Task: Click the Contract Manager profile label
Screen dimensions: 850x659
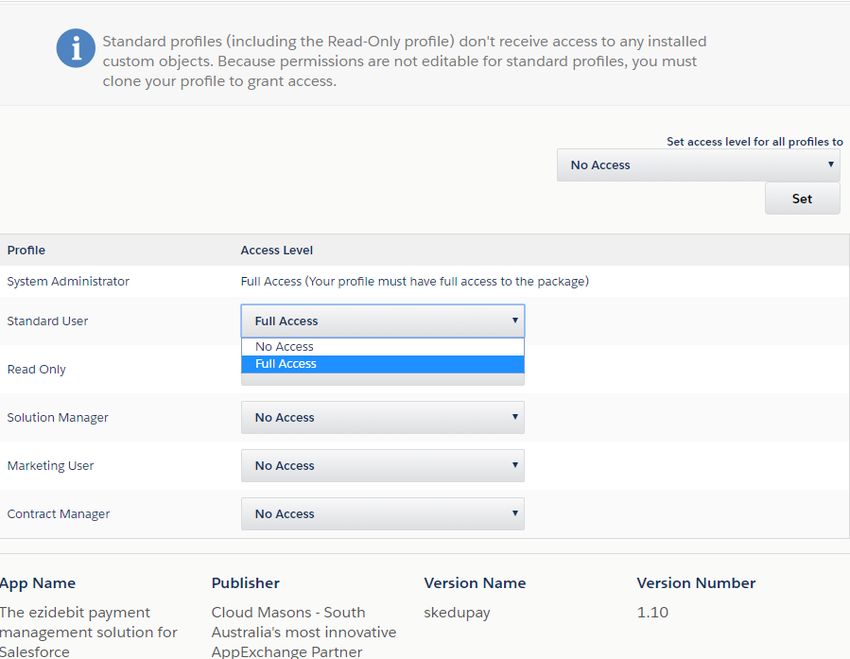Action: coord(58,514)
